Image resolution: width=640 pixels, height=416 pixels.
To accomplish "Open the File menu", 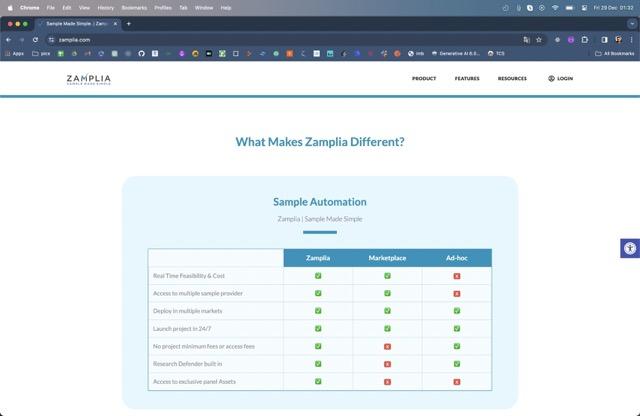I will click(51, 8).
